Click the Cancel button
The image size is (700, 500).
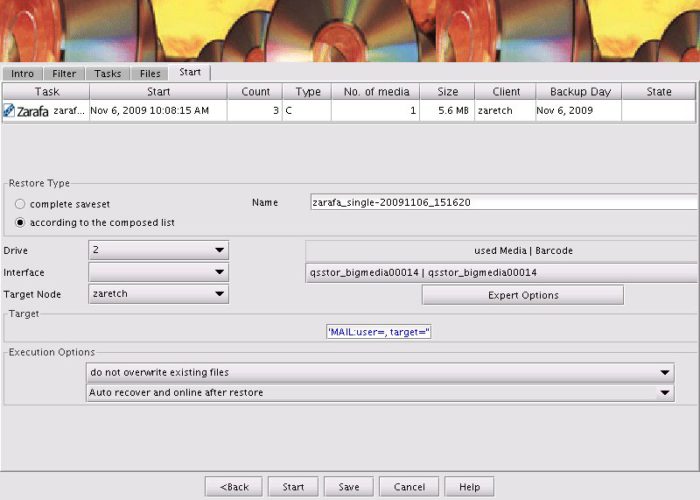pyautogui.click(x=409, y=487)
